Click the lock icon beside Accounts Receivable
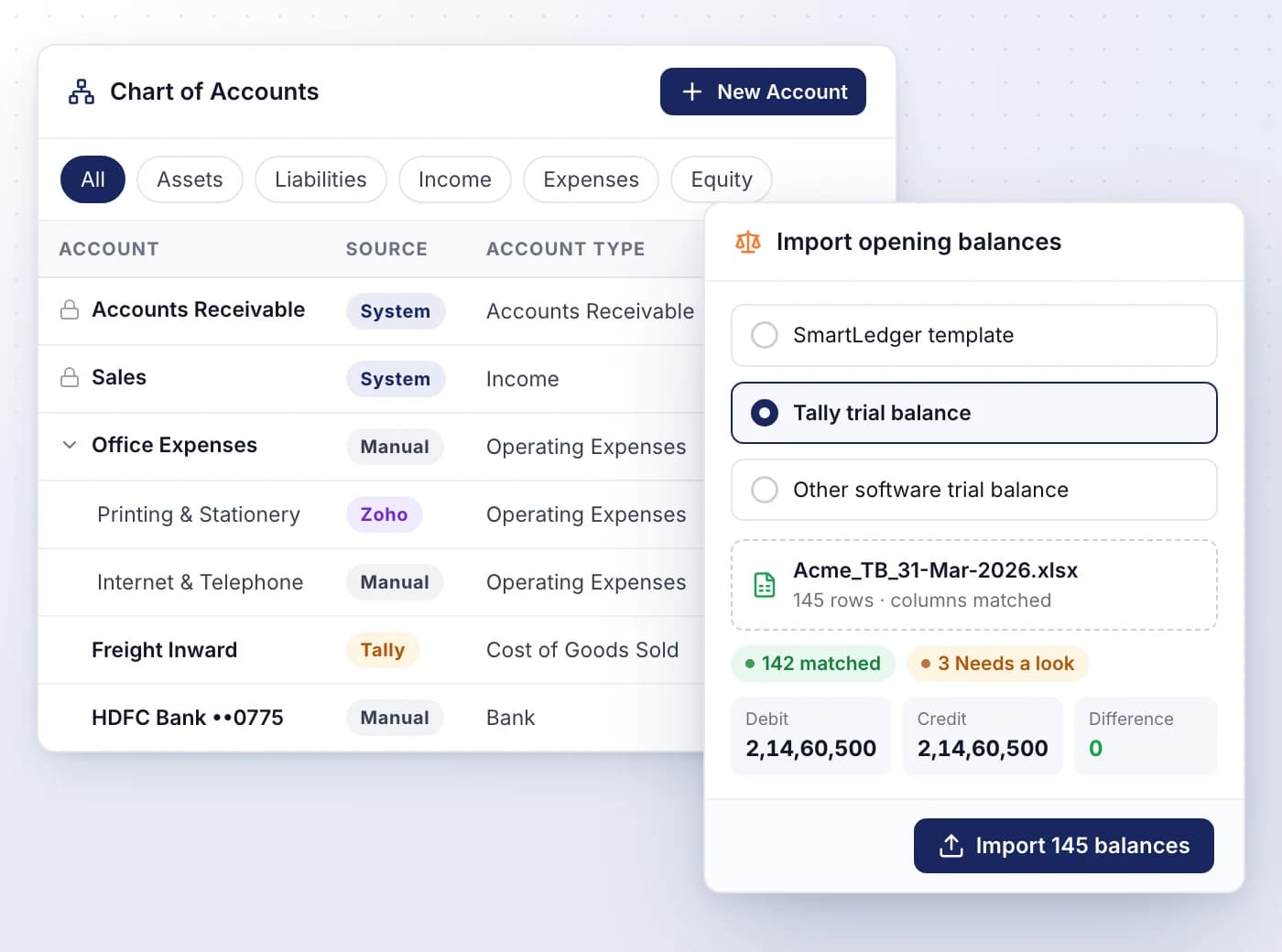 (x=70, y=310)
